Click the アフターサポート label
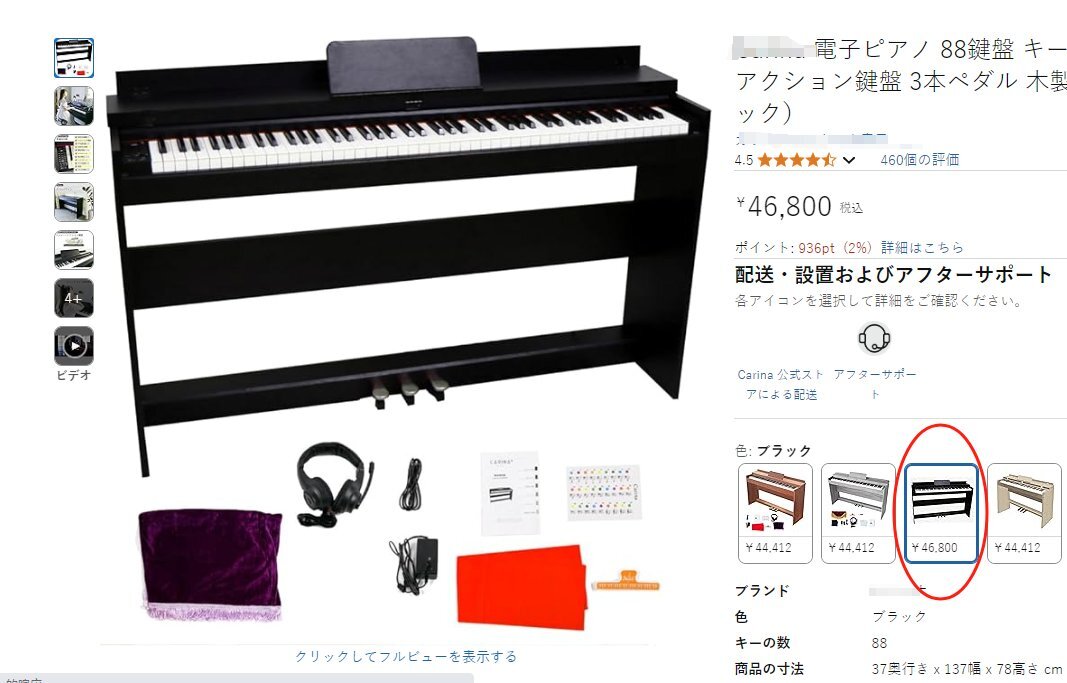Screen dimensions: 1067x683 point(874,384)
